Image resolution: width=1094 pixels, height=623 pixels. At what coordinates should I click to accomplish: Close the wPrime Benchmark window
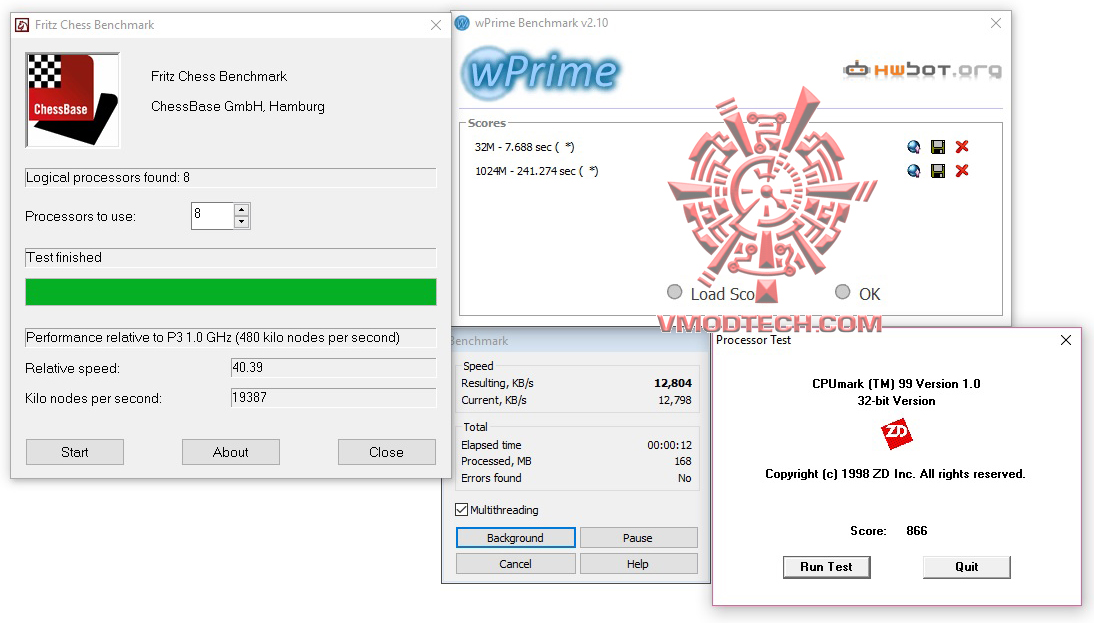pos(996,23)
